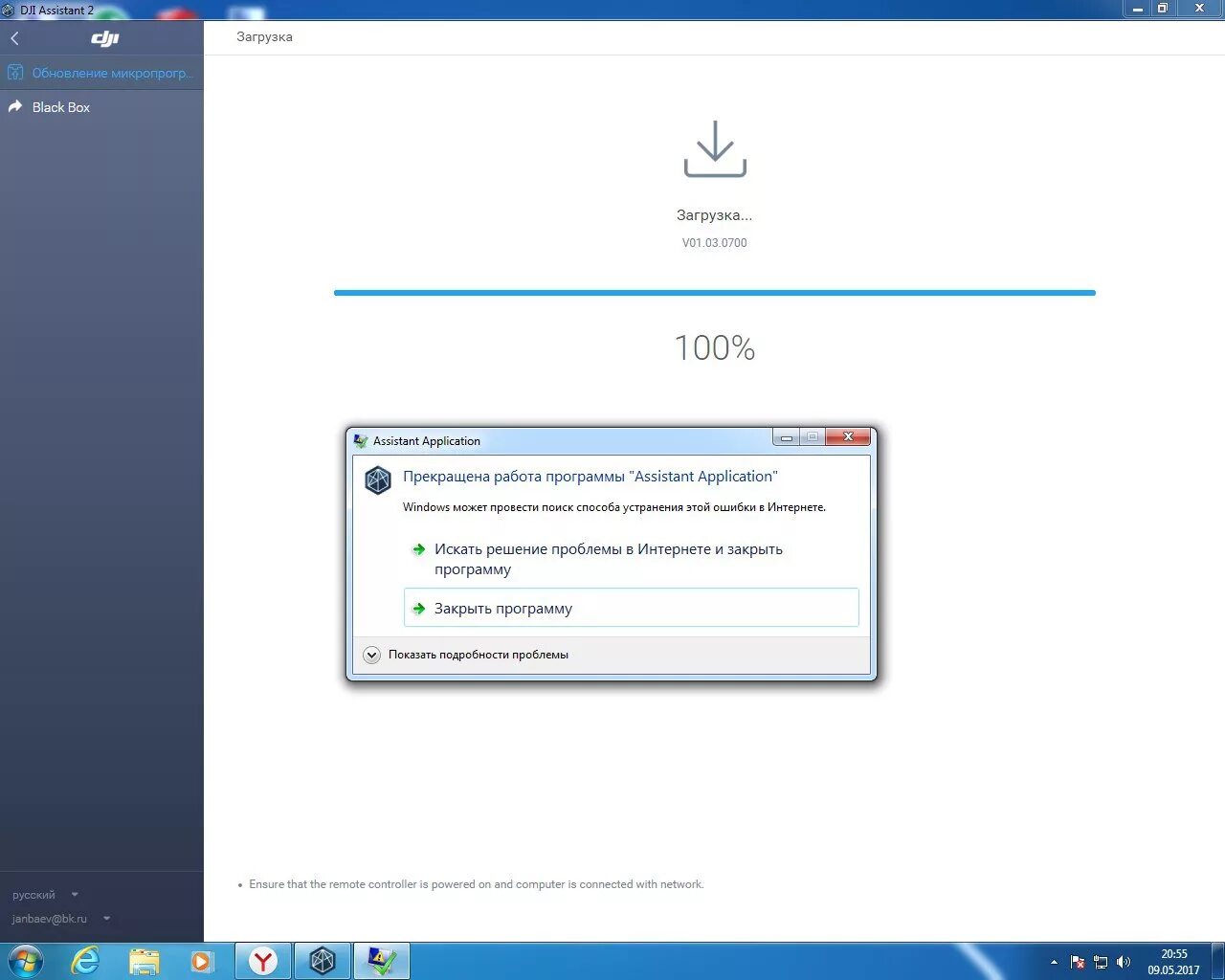The width and height of the screenshot is (1225, 980).
Task: Switch to error report taskbar button
Action: tap(382, 961)
